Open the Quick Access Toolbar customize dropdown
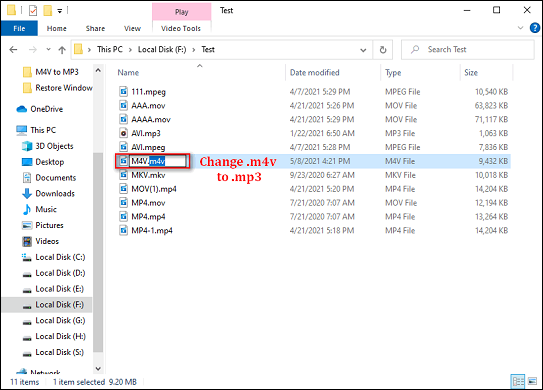Viewport: 543px width, 390px height. click(60, 11)
